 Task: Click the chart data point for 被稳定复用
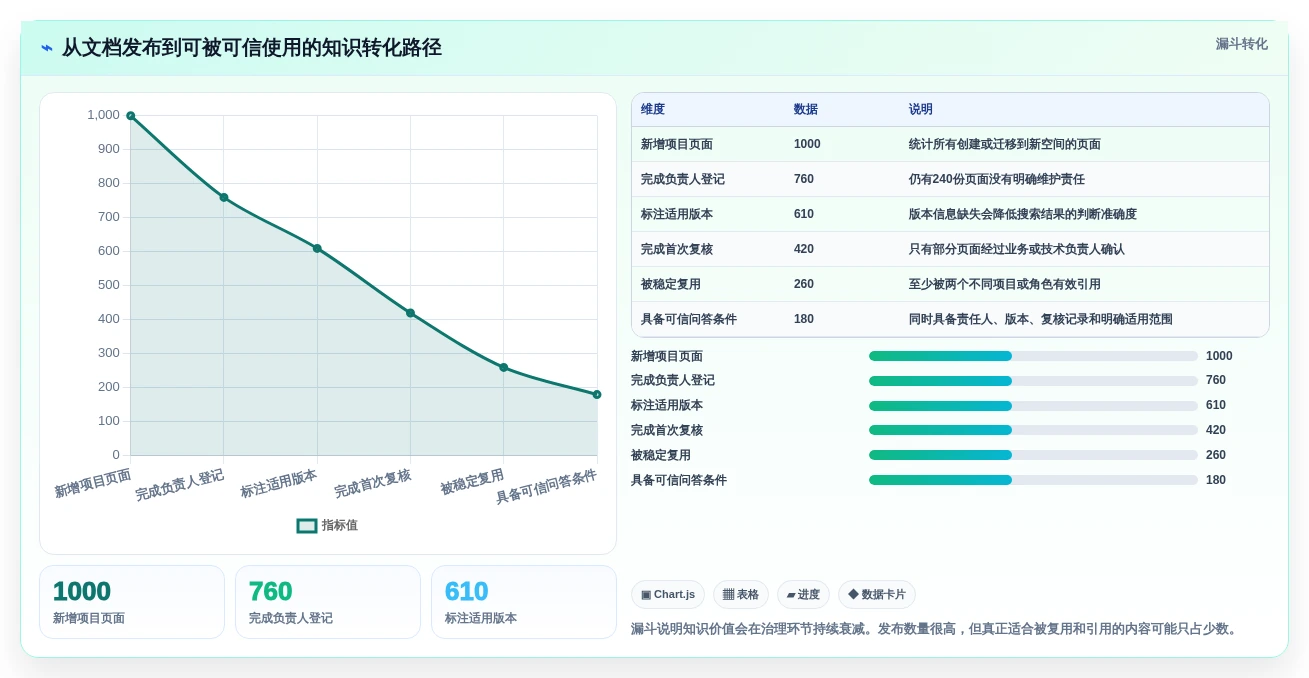click(x=503, y=367)
